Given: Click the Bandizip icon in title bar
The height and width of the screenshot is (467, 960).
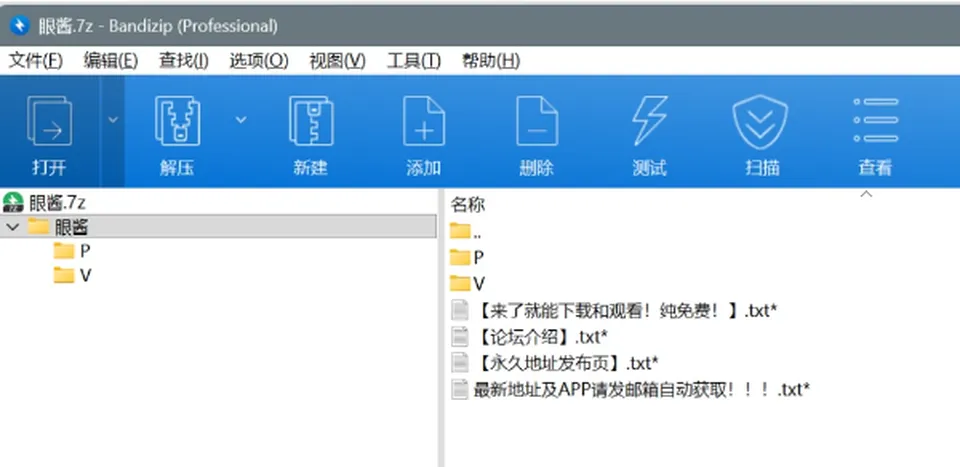Looking at the screenshot, I should (x=20, y=26).
